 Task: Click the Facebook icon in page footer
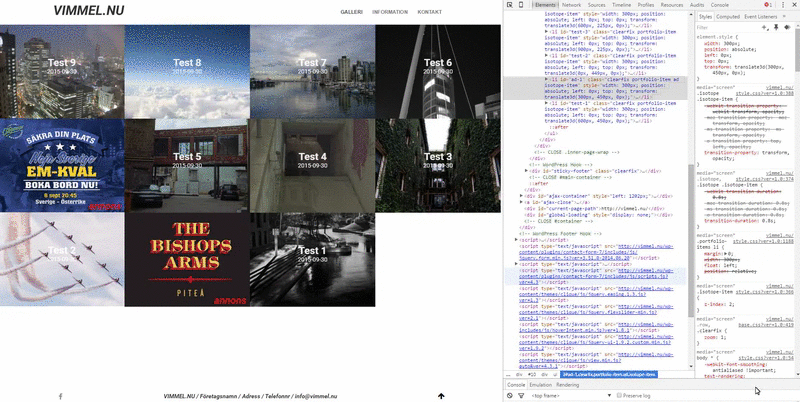click(61, 396)
